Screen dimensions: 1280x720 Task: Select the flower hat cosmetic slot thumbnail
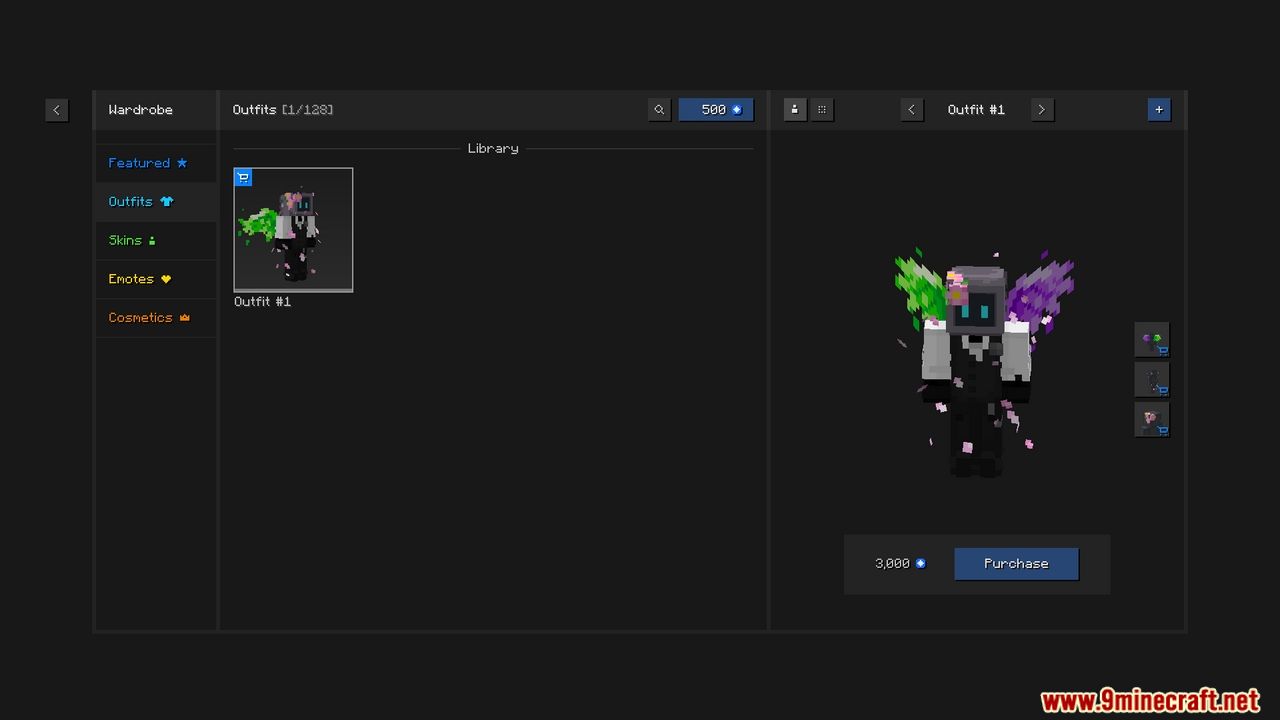coord(1152,420)
